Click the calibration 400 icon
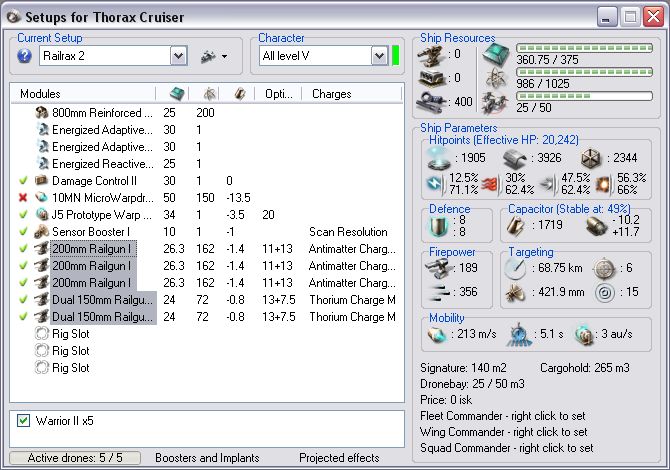This screenshot has height=470, width=670. coord(431,103)
